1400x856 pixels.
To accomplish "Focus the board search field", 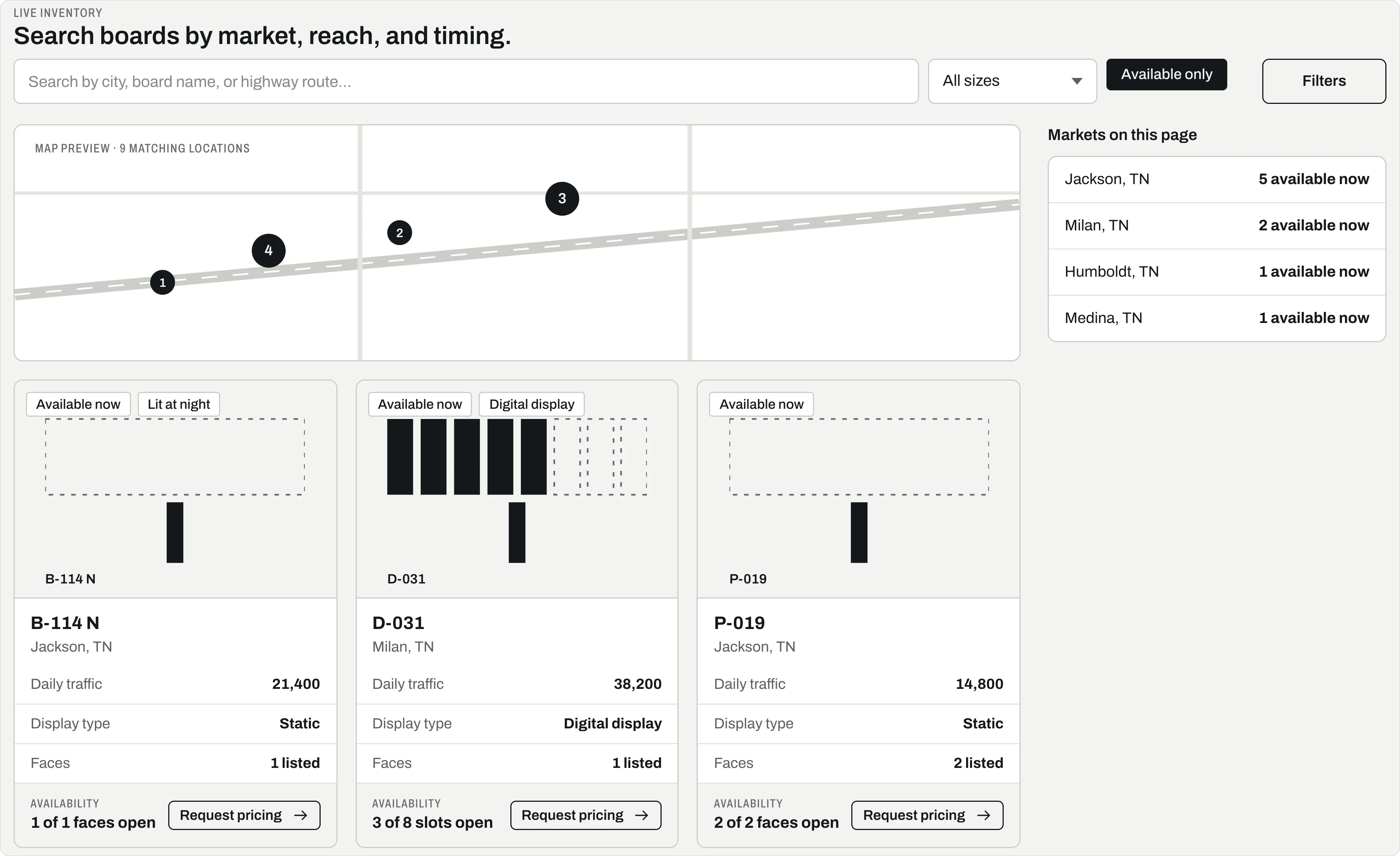I will (466, 81).
